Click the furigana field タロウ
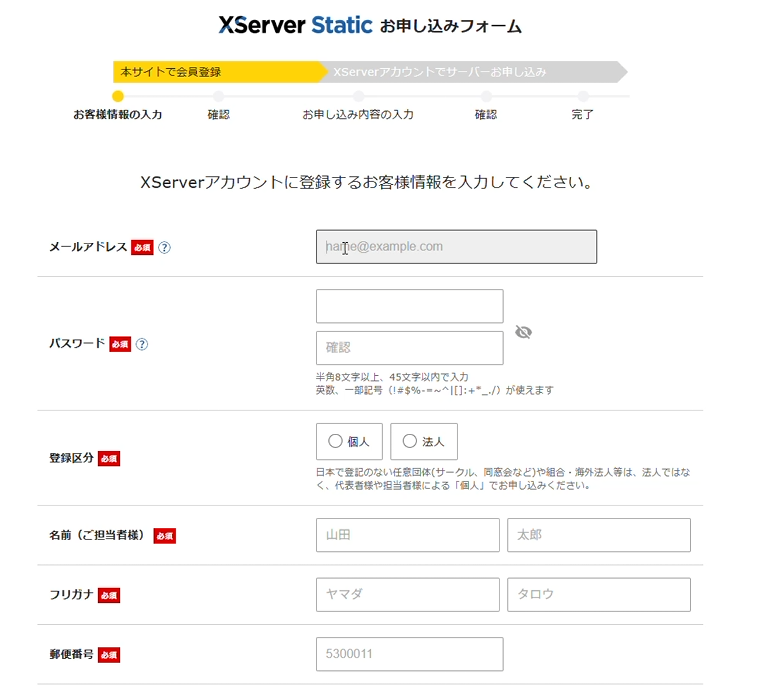The height and width of the screenshot is (689, 780). (x=598, y=594)
